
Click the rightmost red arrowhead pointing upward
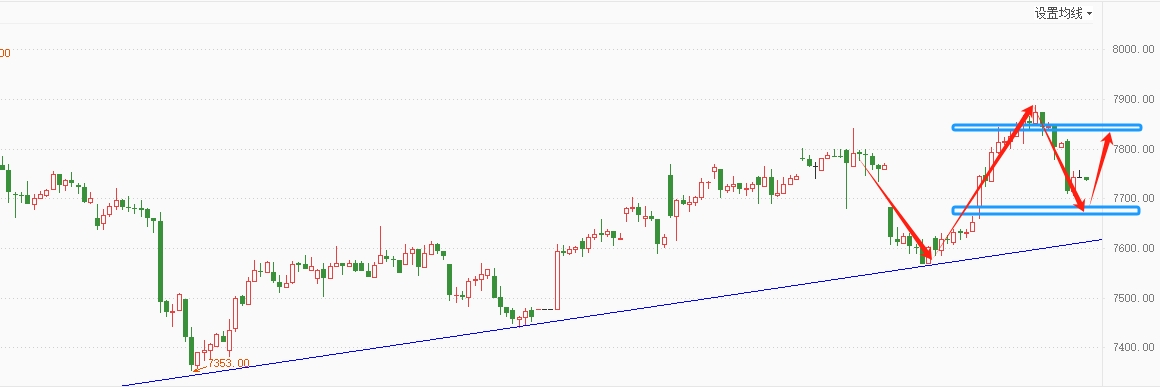pos(1107,139)
